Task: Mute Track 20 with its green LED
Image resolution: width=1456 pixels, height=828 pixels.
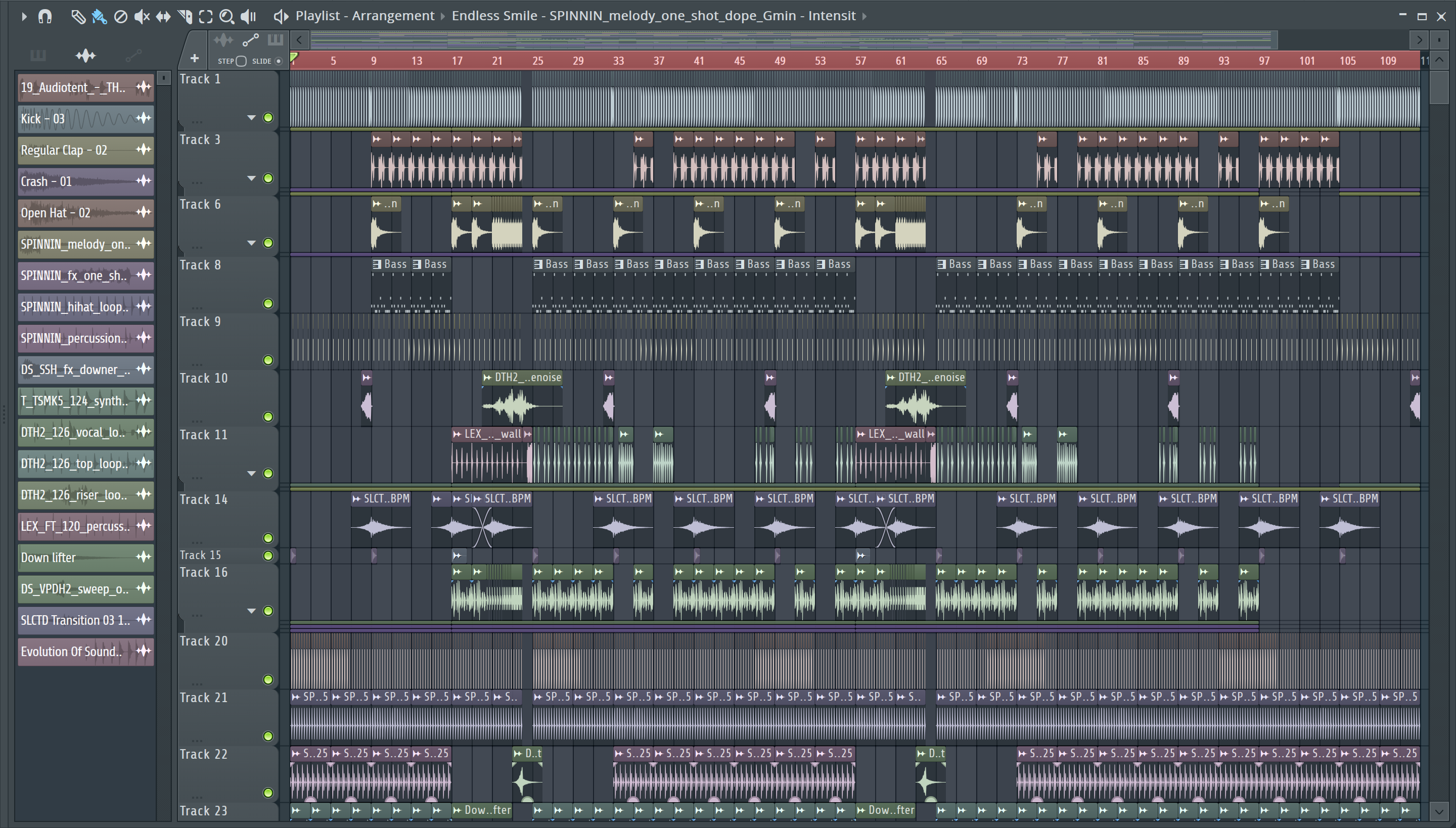Action: [x=268, y=679]
